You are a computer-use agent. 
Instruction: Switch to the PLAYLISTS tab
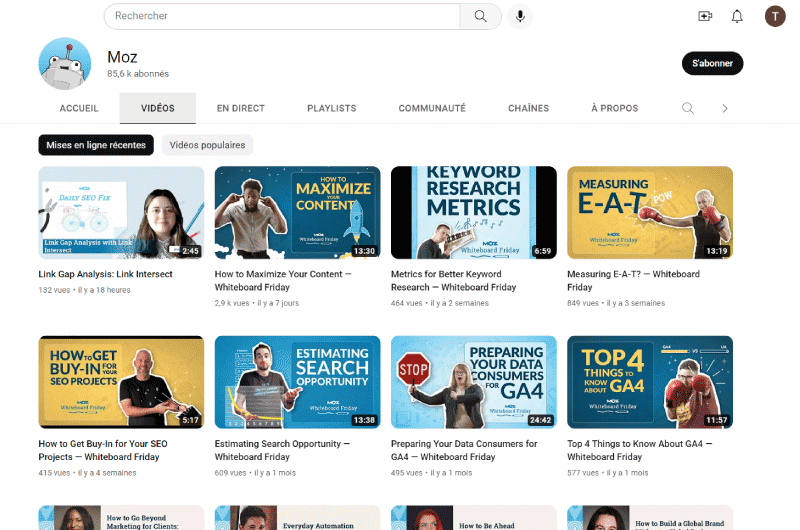332,108
